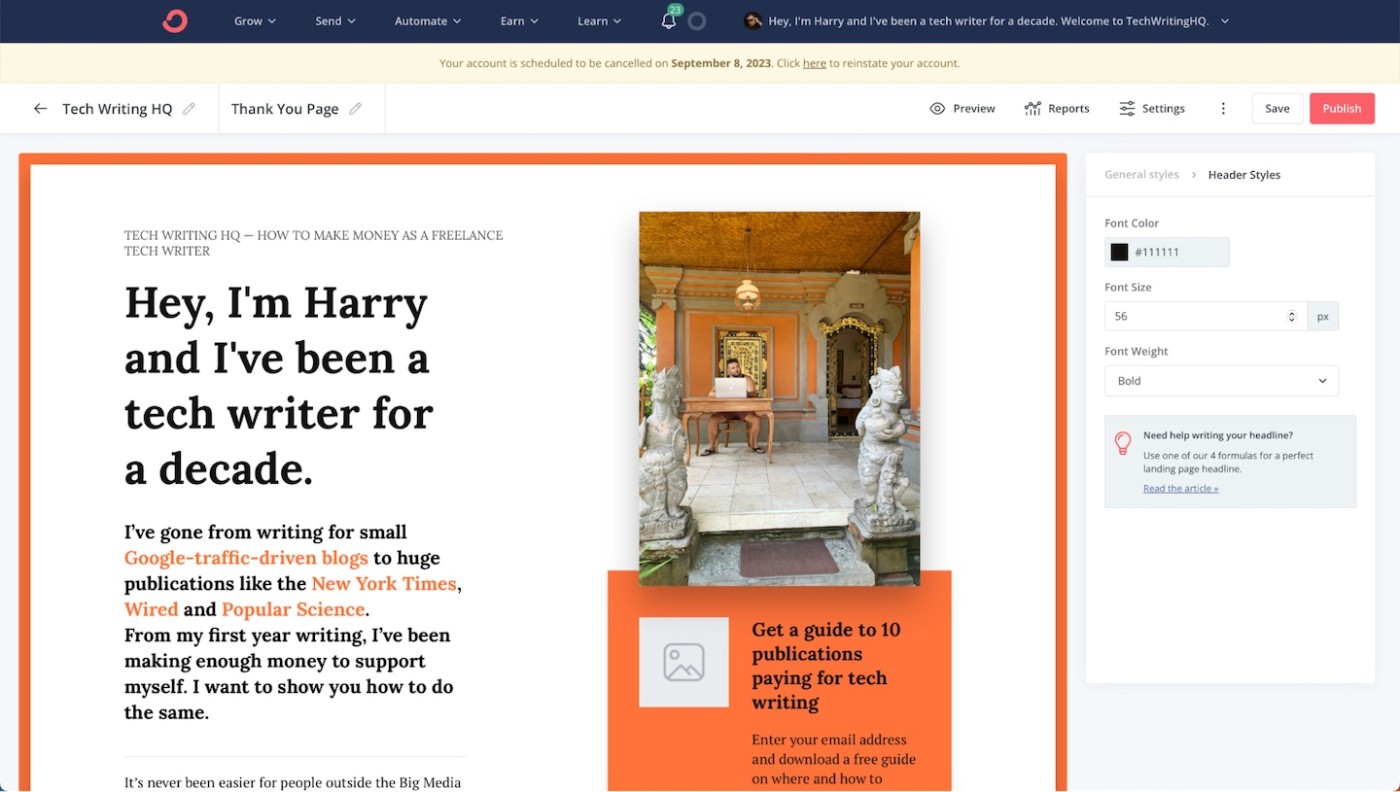Open the Learn menu

(599, 21)
